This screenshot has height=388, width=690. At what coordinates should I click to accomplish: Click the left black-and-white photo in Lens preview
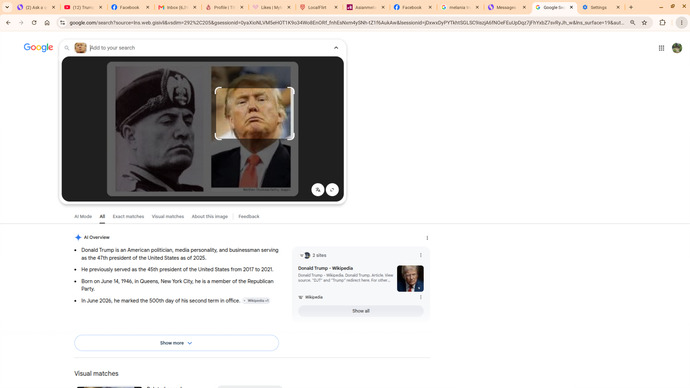click(159, 129)
